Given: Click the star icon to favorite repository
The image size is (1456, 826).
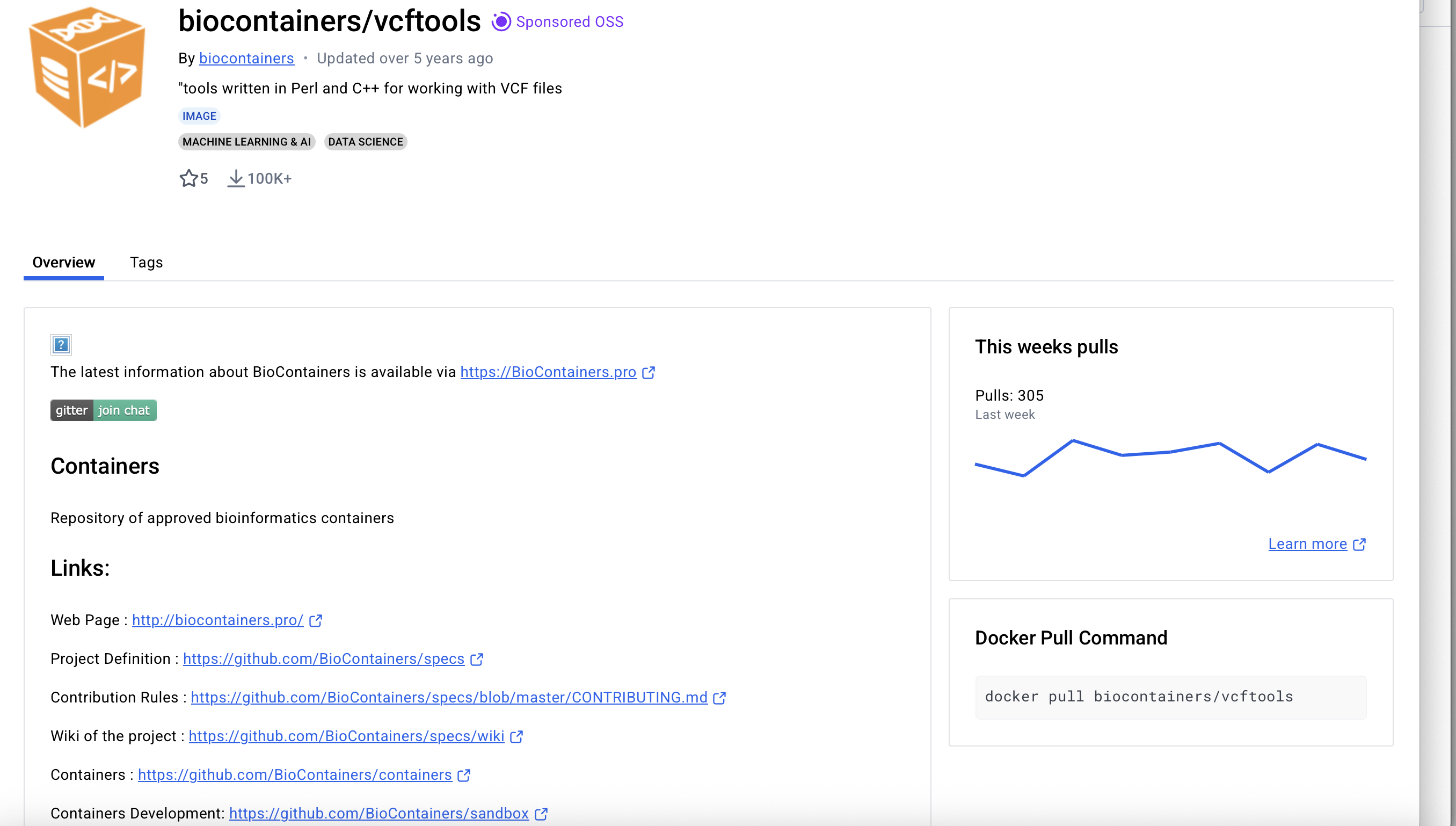Looking at the screenshot, I should tap(188, 179).
